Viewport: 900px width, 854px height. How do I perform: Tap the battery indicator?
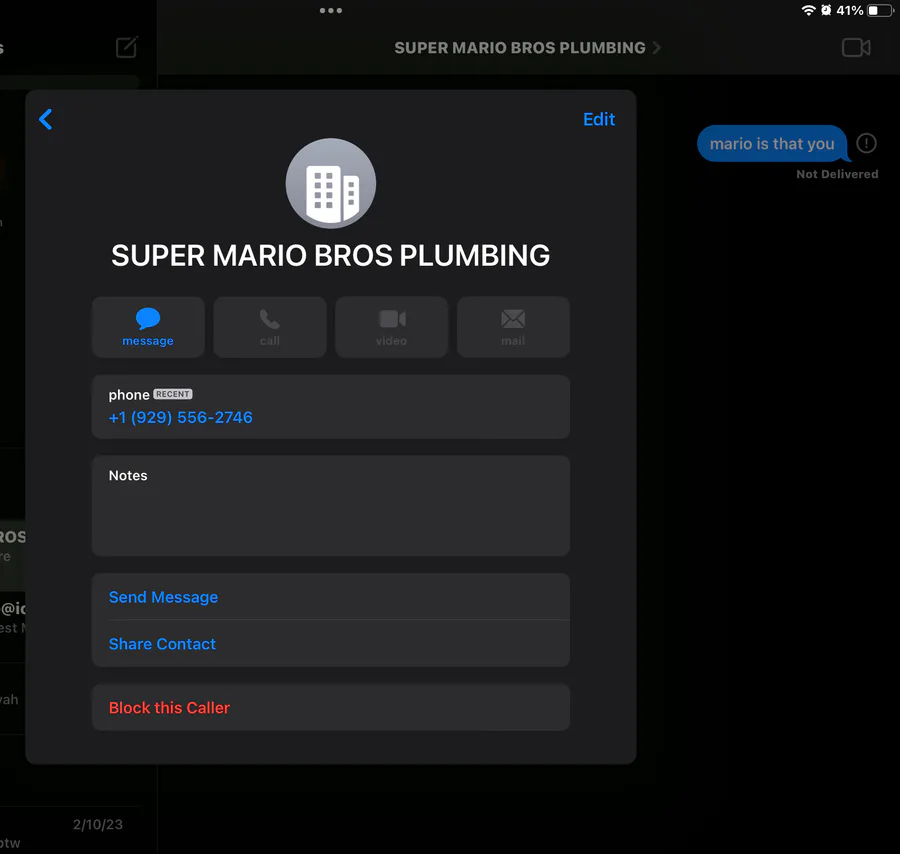pyautogui.click(x=880, y=10)
